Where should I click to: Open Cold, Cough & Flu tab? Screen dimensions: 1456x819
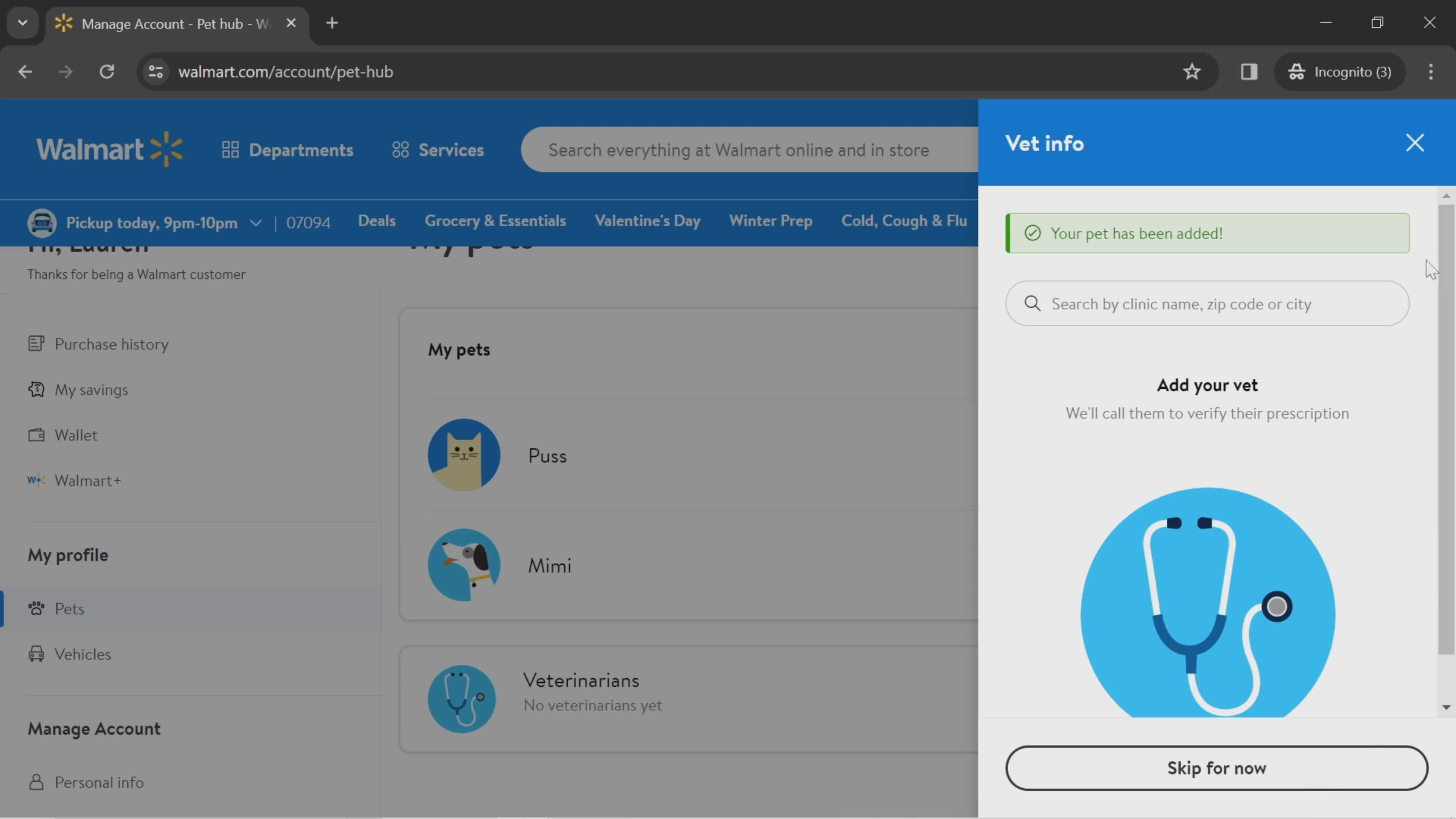[904, 221]
